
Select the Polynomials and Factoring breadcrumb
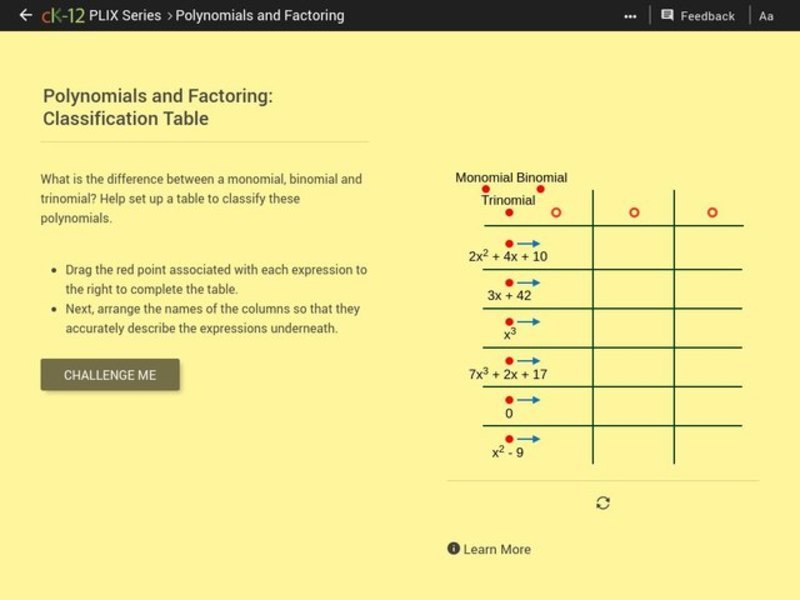[x=260, y=15]
